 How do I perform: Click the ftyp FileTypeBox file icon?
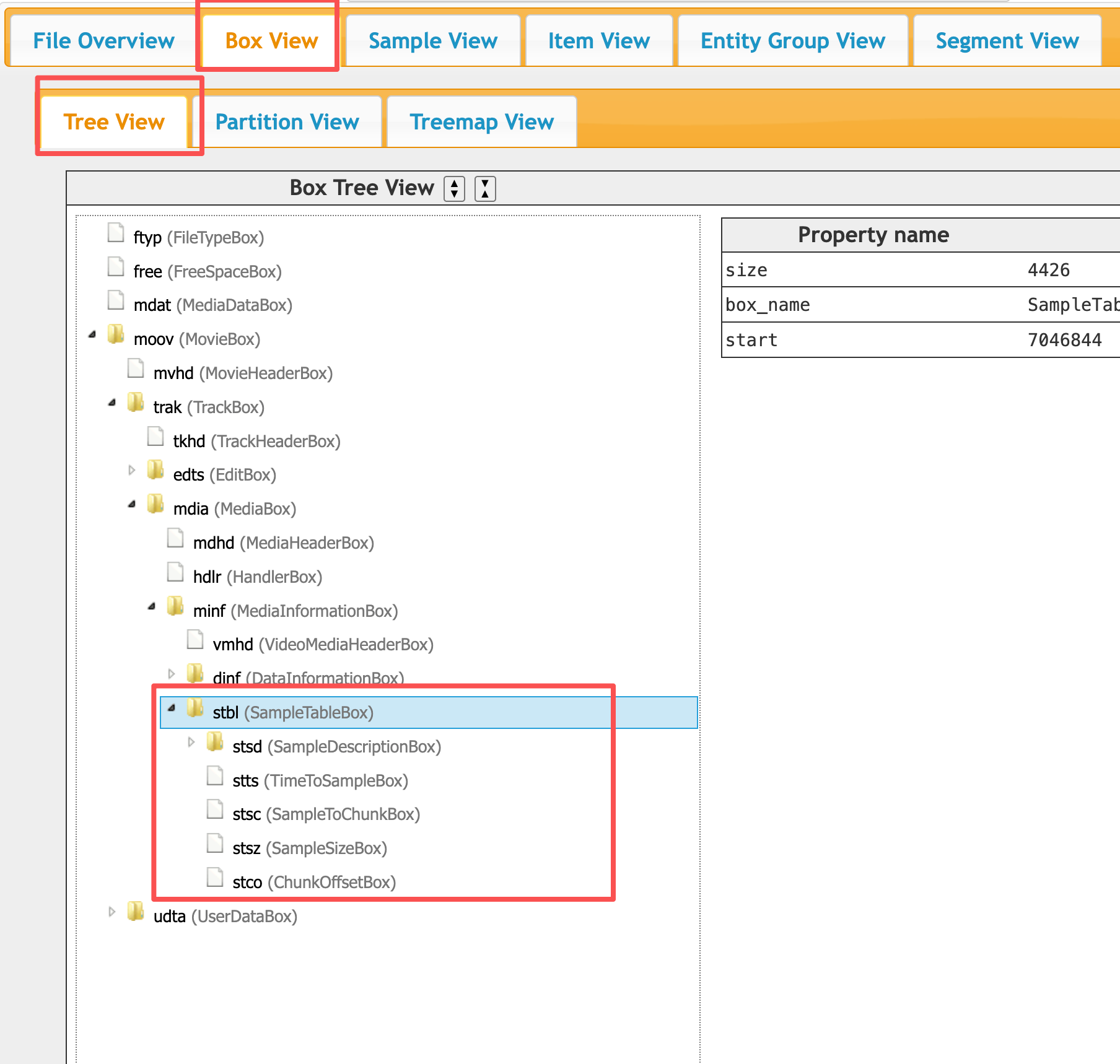point(116,233)
